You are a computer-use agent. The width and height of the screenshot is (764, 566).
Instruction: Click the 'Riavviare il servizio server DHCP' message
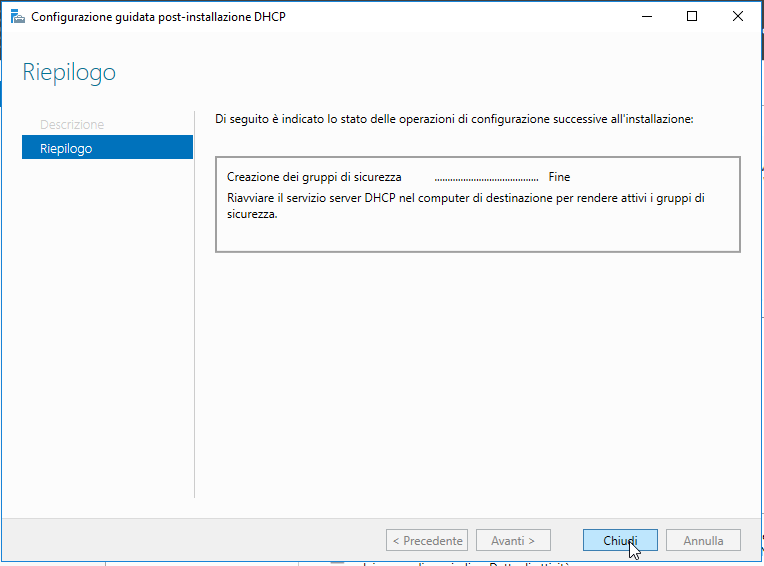click(466, 206)
